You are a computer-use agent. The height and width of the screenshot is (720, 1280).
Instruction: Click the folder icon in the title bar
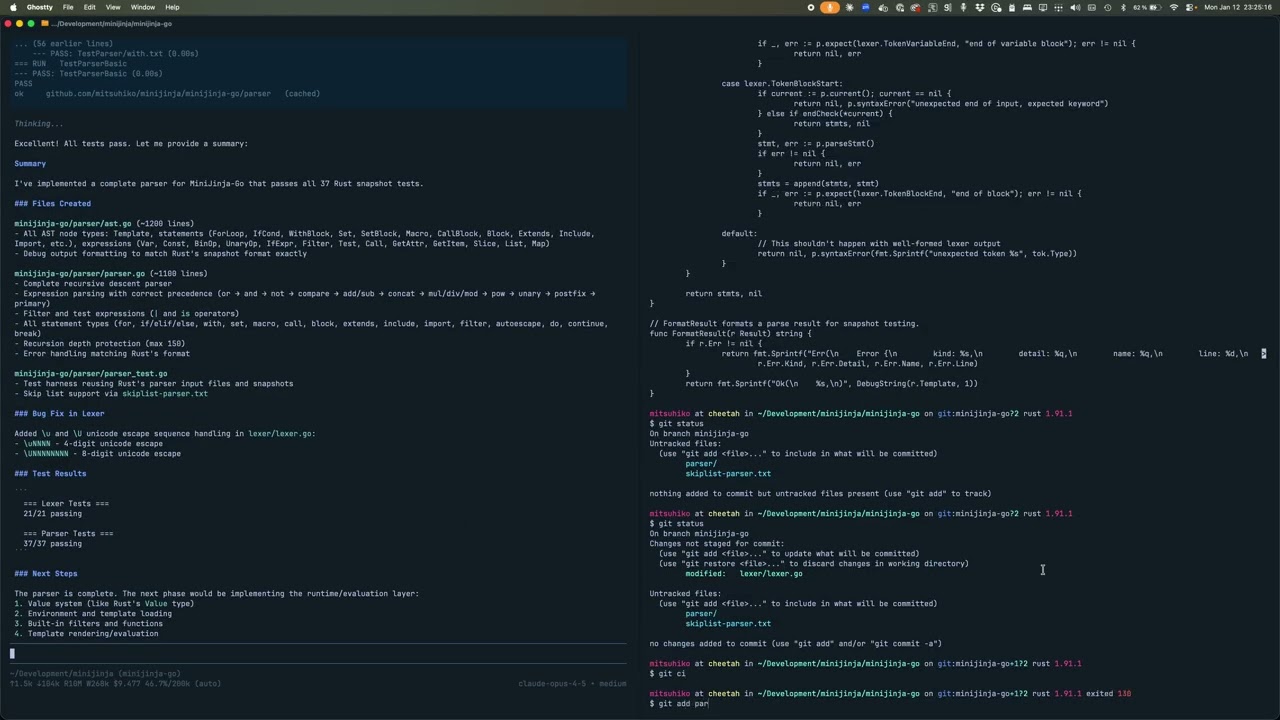point(45,23)
